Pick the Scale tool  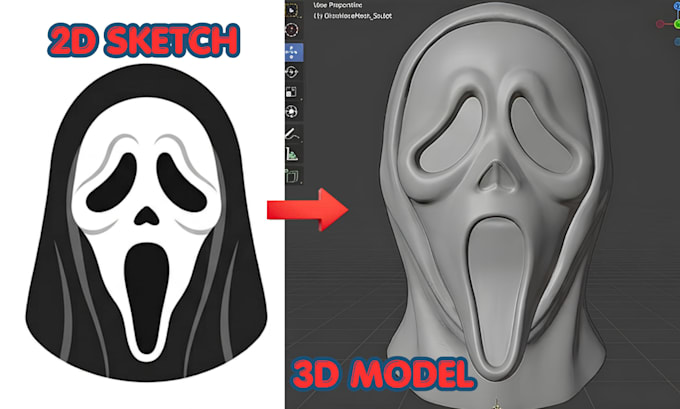pos(292,92)
